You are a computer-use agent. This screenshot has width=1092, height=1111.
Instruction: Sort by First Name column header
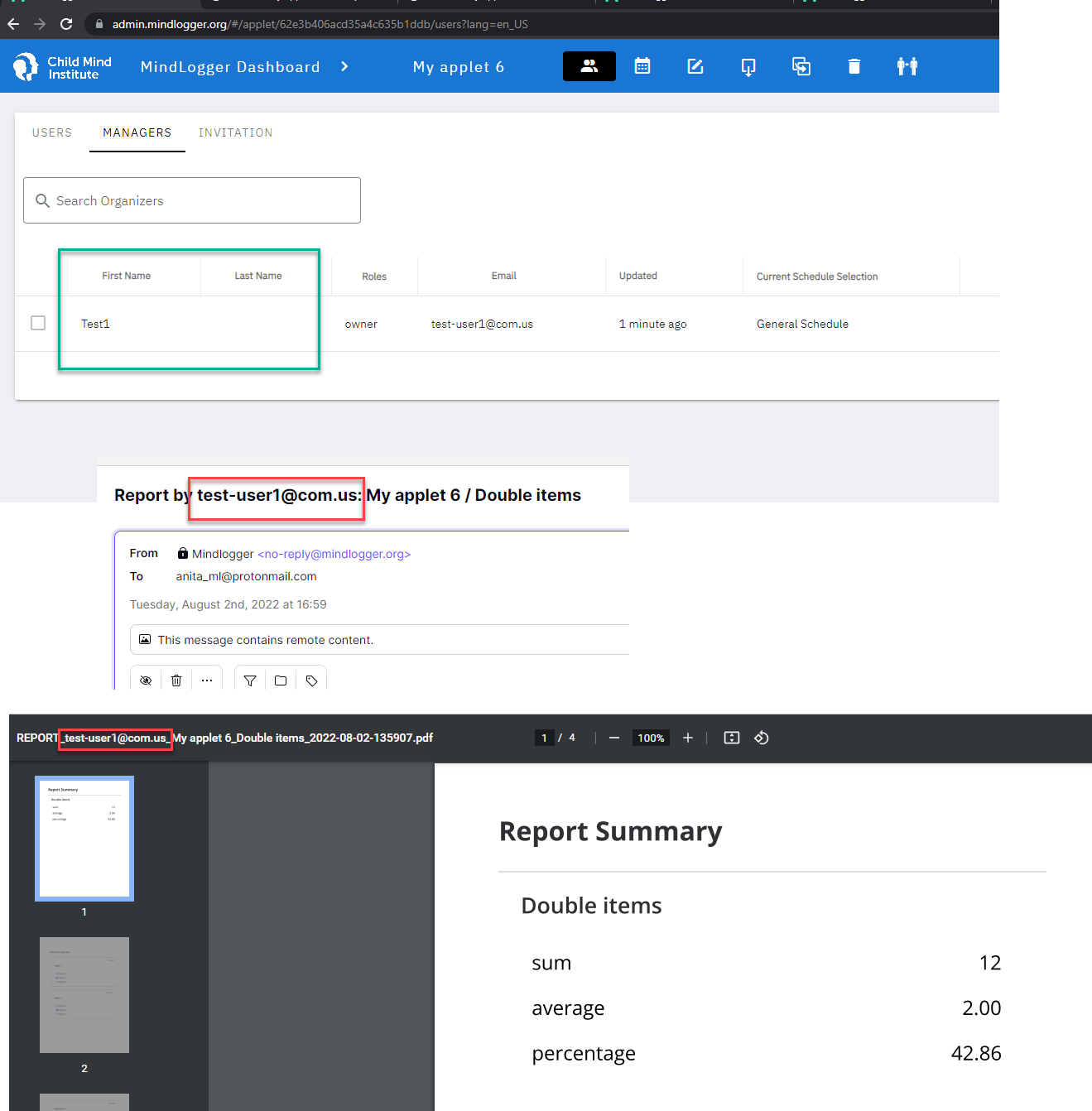pyautogui.click(x=127, y=276)
